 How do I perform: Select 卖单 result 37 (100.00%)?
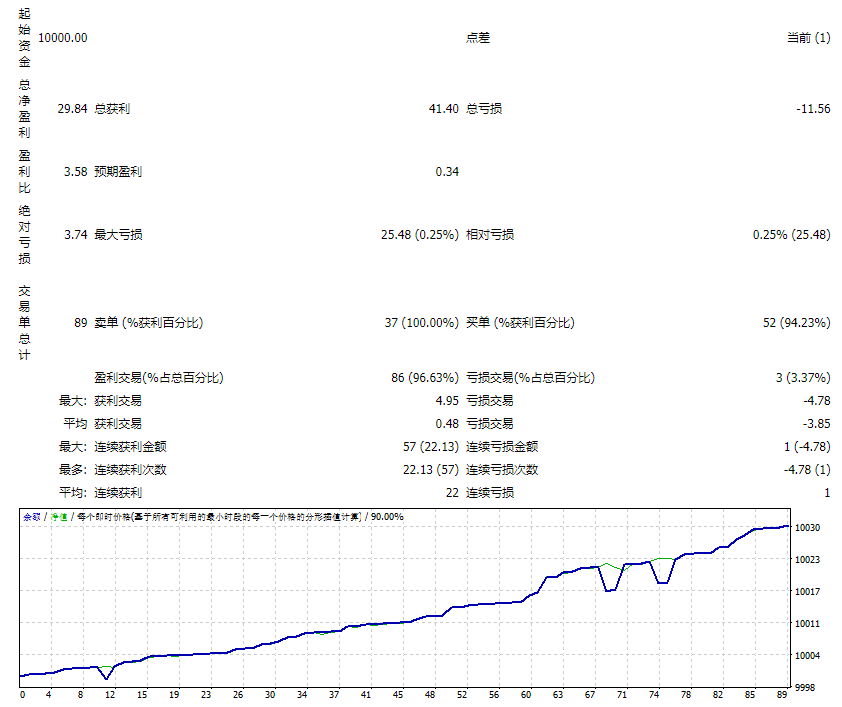422,323
